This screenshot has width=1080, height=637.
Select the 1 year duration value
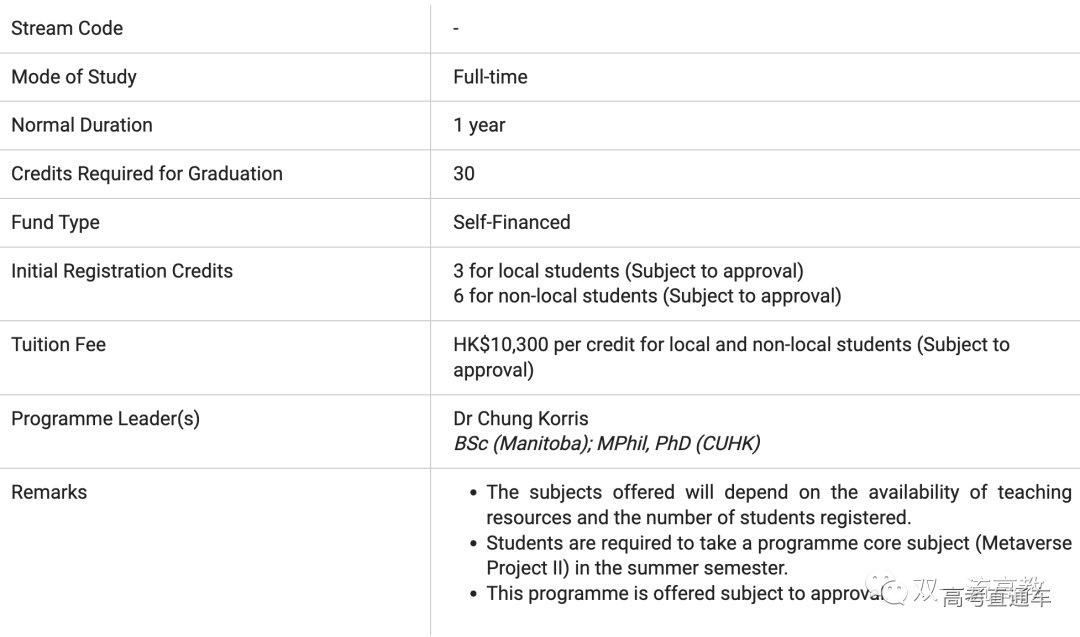(x=479, y=125)
